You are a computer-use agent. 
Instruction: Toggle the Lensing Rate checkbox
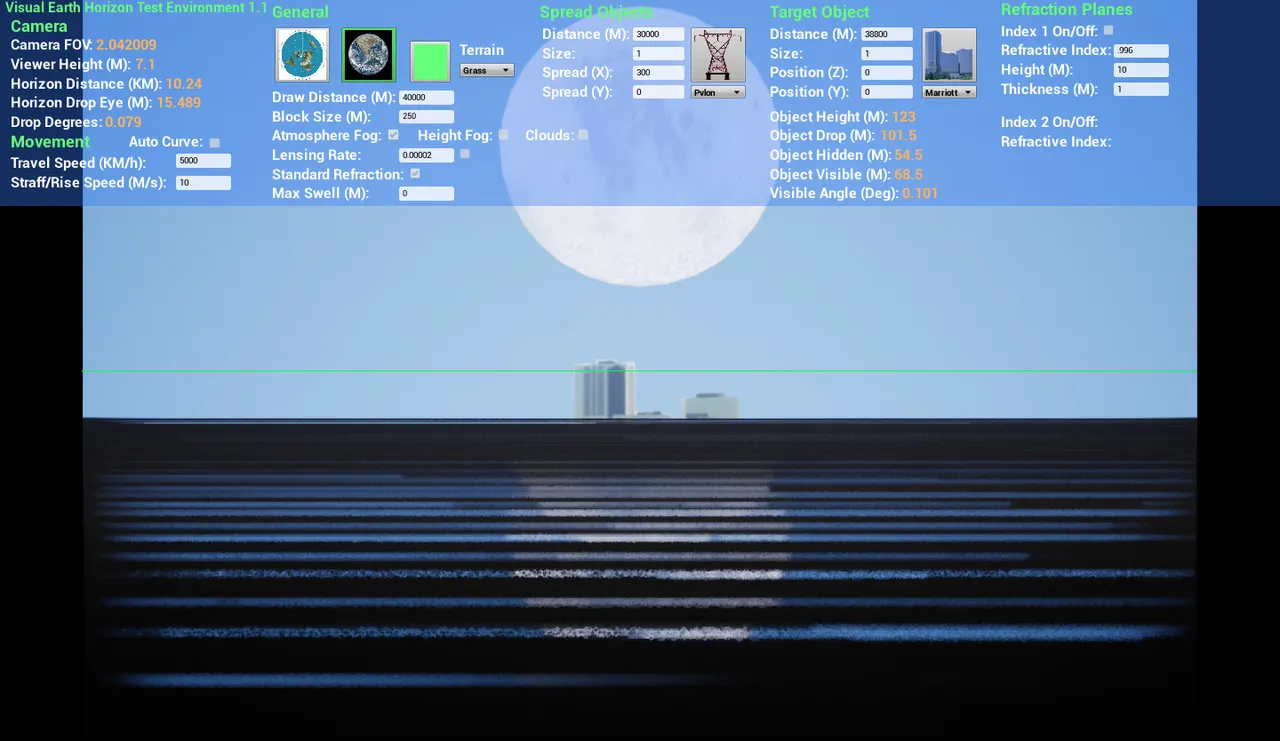click(465, 154)
